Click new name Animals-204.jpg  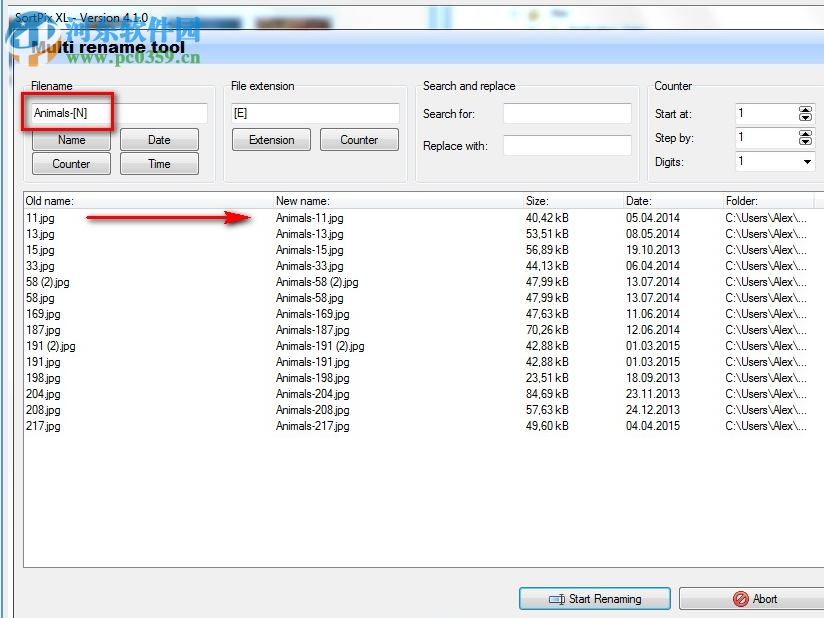(x=313, y=394)
